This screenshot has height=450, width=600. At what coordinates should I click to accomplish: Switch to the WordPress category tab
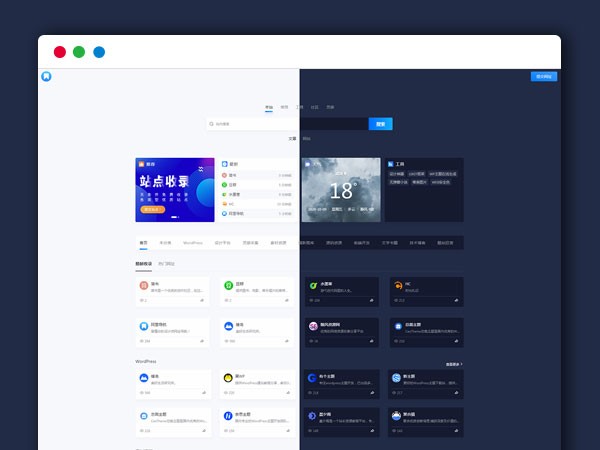[x=192, y=242]
